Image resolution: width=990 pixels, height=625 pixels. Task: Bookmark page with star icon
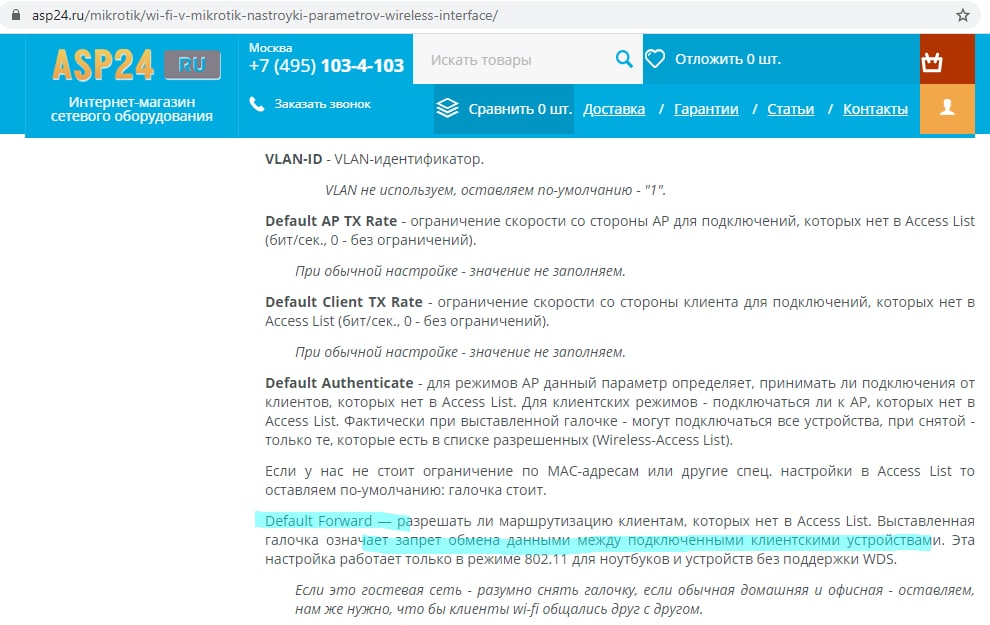(962, 15)
